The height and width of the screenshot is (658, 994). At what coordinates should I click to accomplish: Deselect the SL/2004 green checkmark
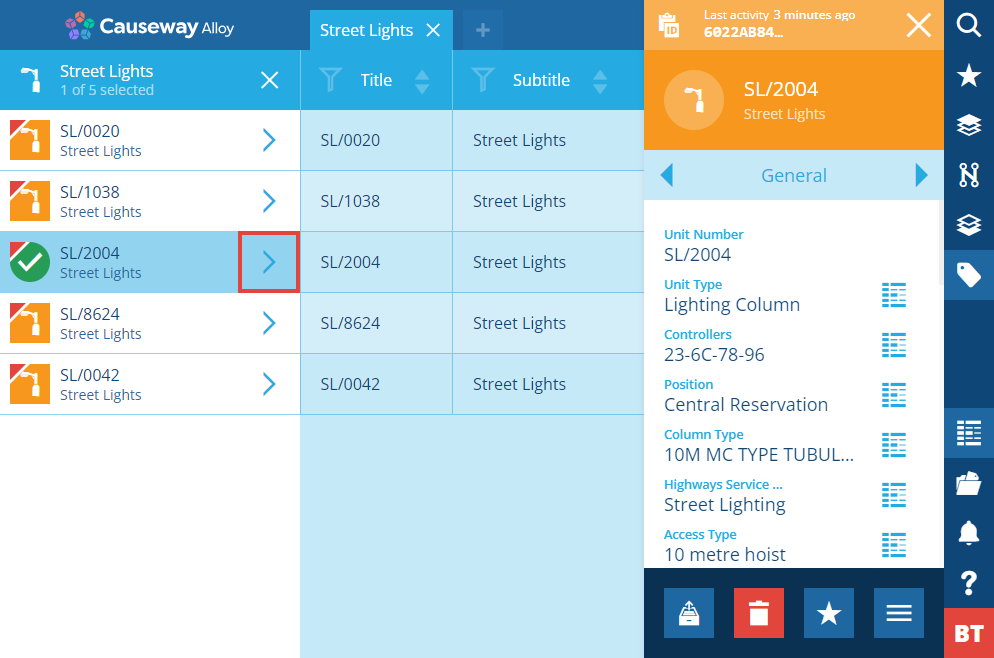pos(30,262)
